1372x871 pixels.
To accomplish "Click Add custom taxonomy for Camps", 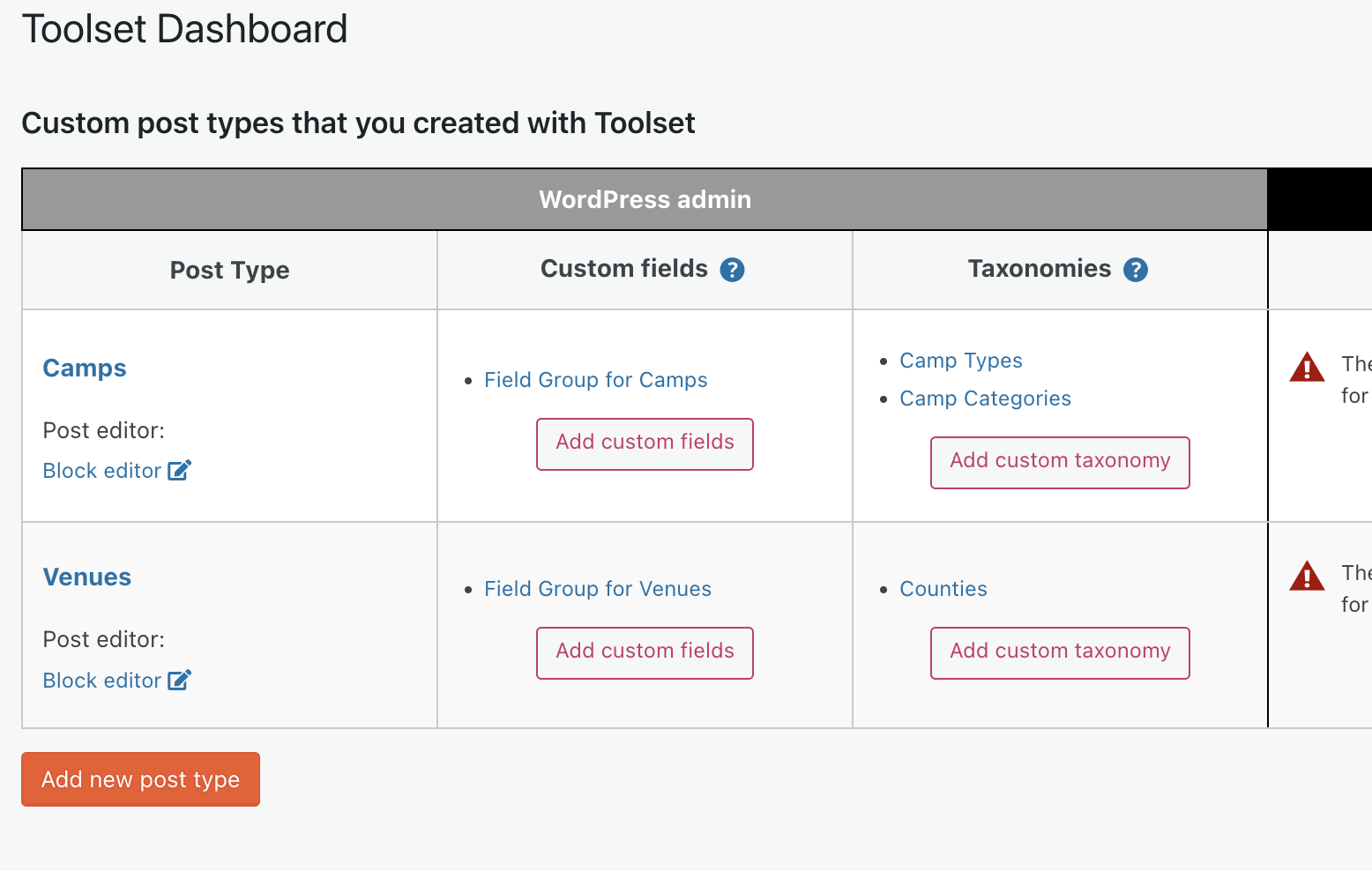I will [x=1060, y=462].
